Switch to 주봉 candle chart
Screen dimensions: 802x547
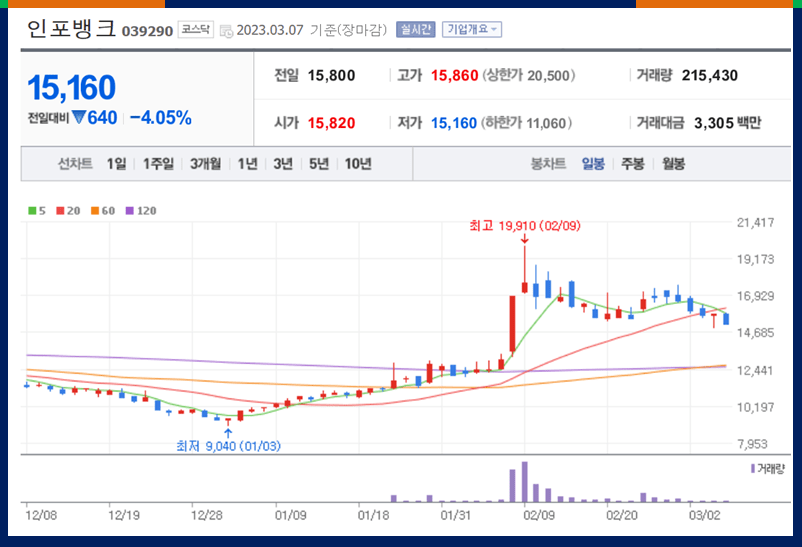click(x=633, y=164)
